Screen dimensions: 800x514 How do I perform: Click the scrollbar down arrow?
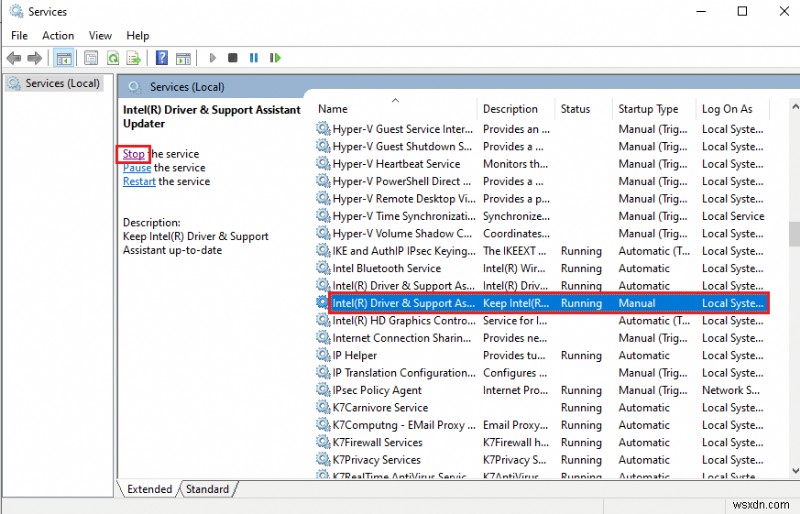click(x=794, y=471)
